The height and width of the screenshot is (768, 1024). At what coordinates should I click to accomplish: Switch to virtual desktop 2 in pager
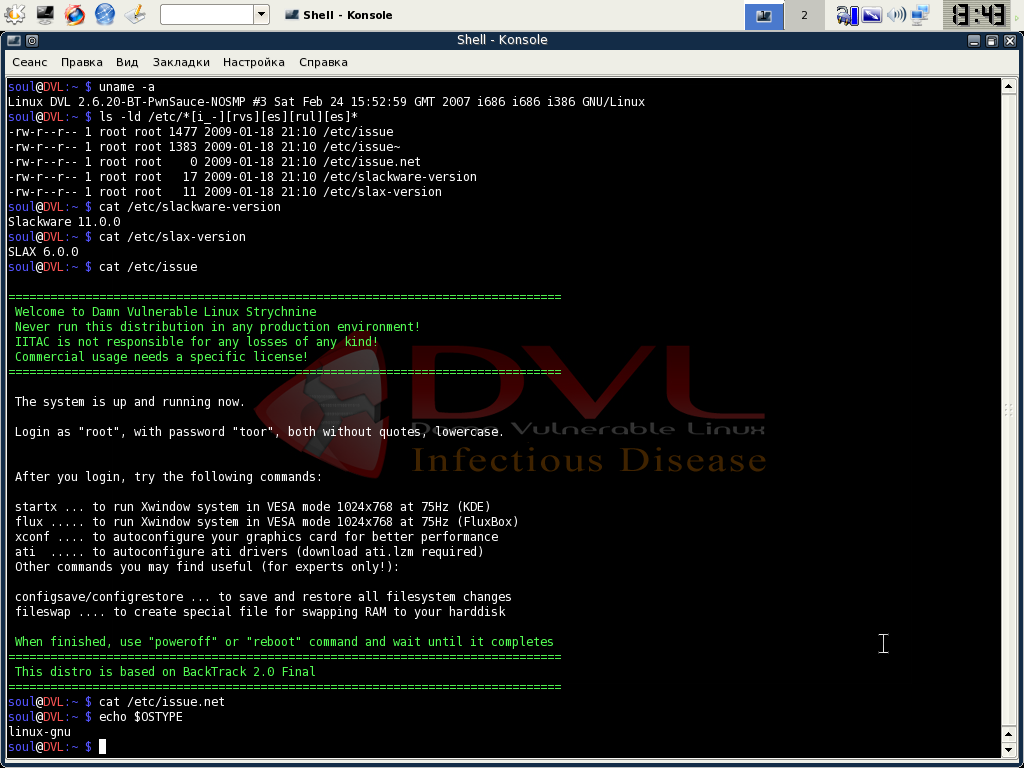coord(804,15)
